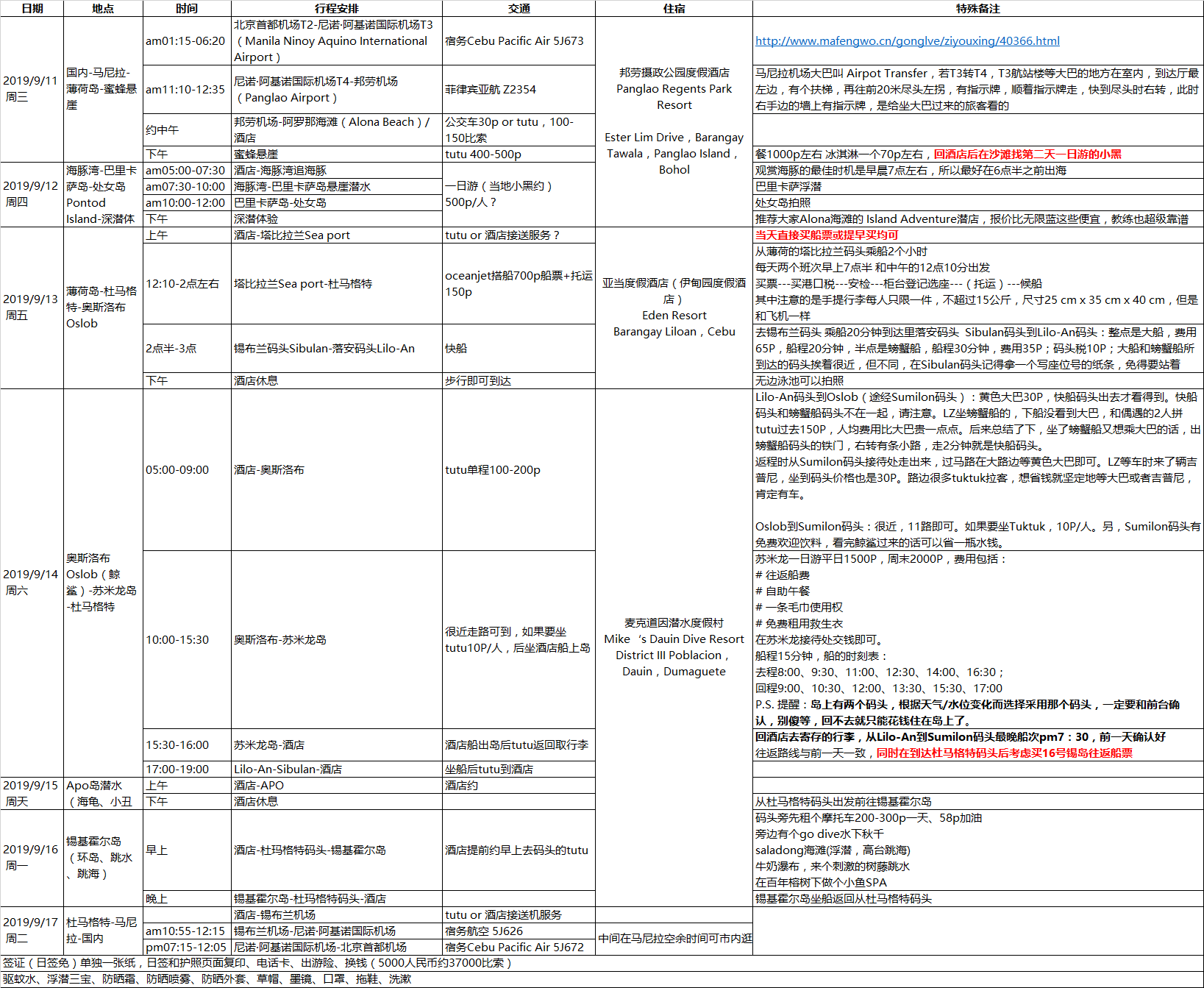Click the 2019/9/14 周六 date cell
This screenshot has height=988, width=1204.
(x=32, y=582)
